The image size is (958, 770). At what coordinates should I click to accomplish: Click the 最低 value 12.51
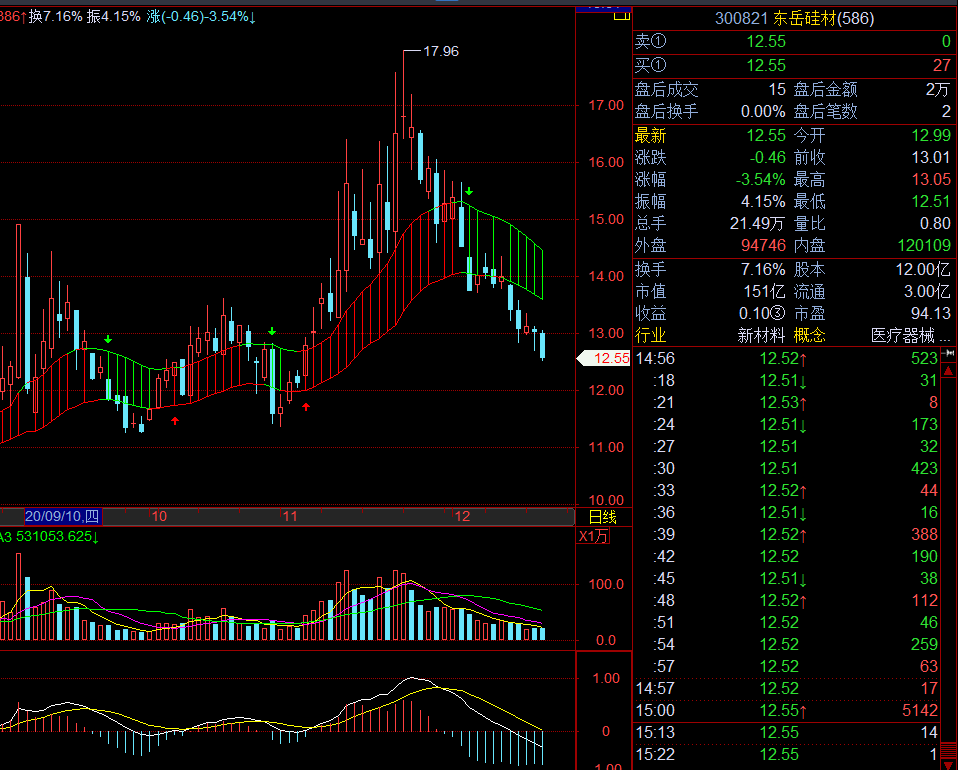pos(931,201)
